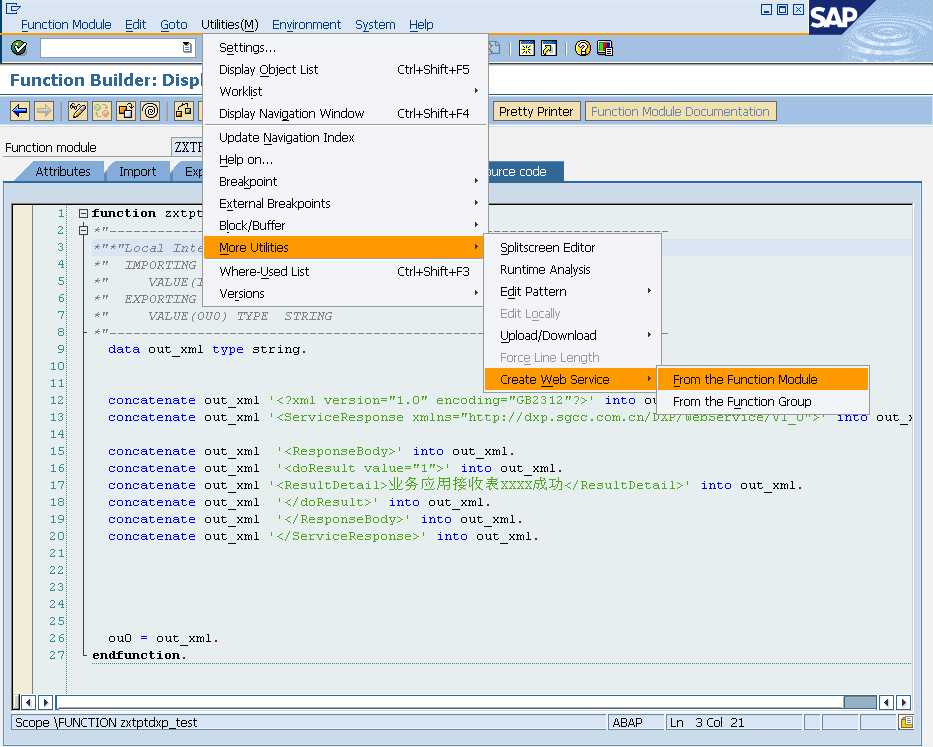The height and width of the screenshot is (747, 933).
Task: Choose Help on... menu entry
Action: pos(344,160)
